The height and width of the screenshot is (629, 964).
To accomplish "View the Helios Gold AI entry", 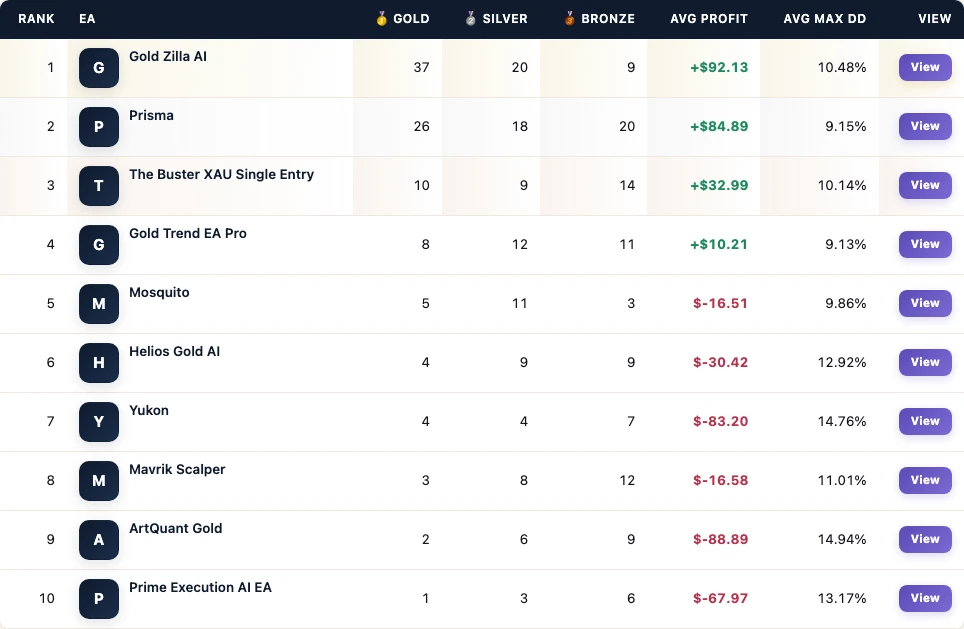I will pos(925,362).
